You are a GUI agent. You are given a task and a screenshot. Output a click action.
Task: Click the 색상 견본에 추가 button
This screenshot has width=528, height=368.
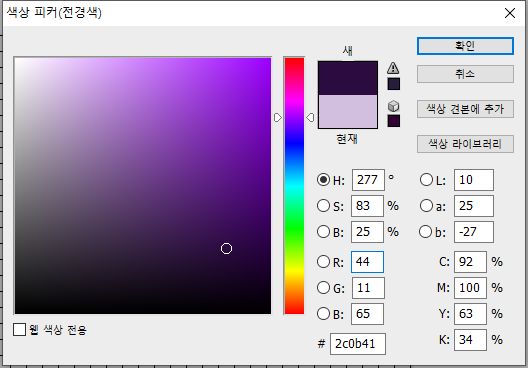point(465,109)
